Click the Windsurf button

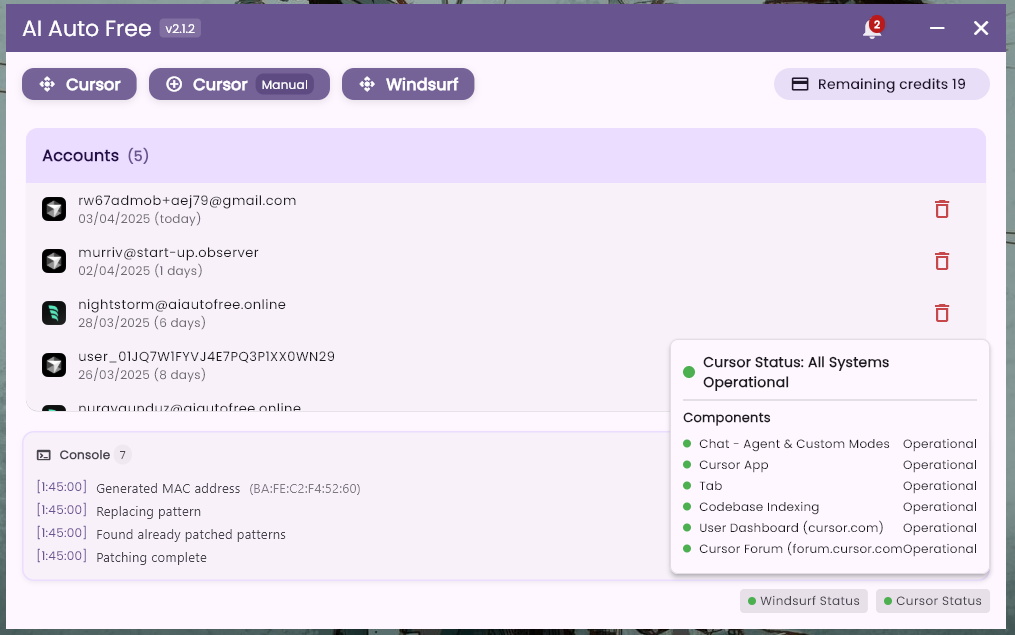point(408,84)
